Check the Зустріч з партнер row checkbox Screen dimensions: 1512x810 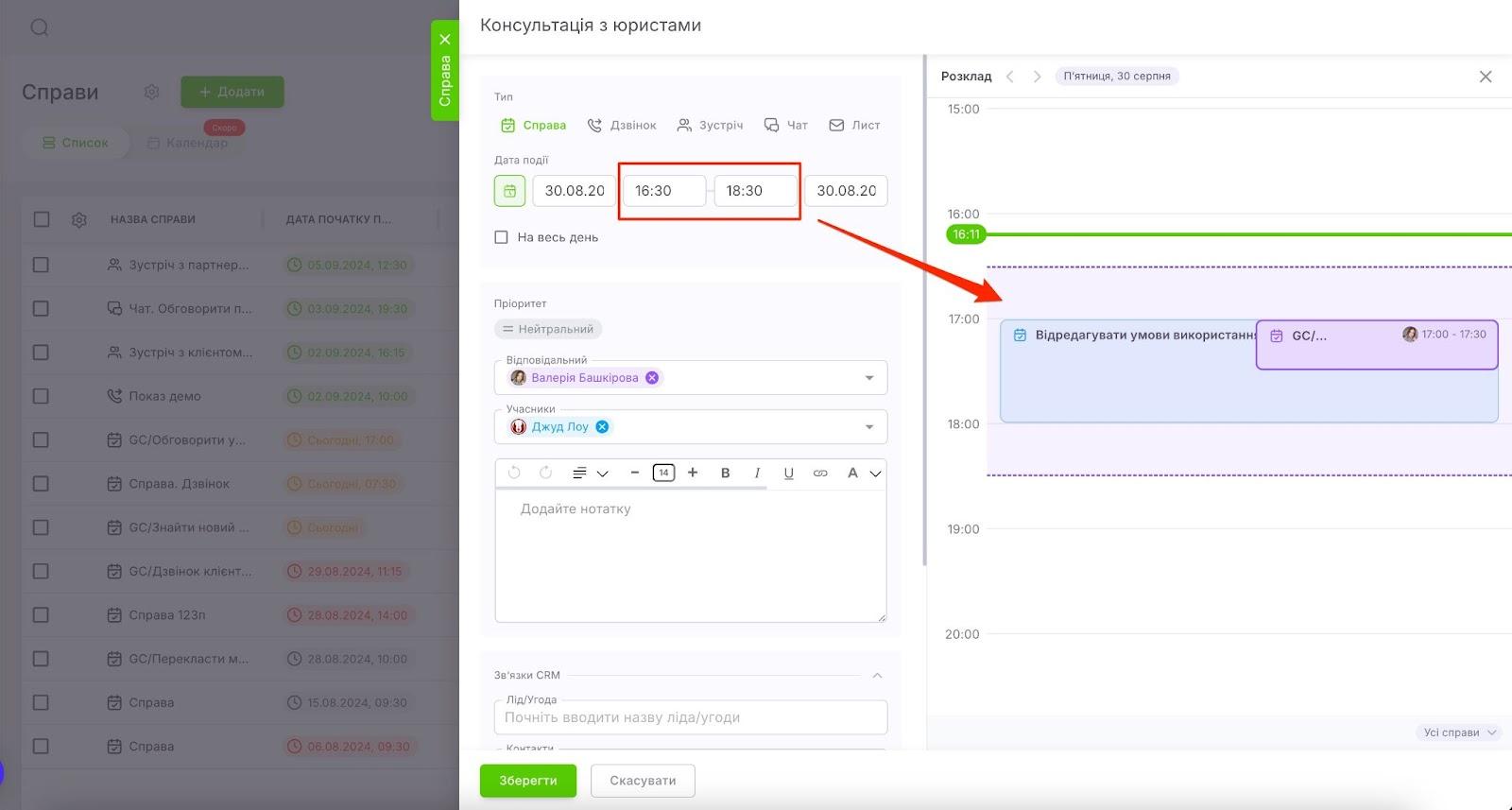point(41,265)
